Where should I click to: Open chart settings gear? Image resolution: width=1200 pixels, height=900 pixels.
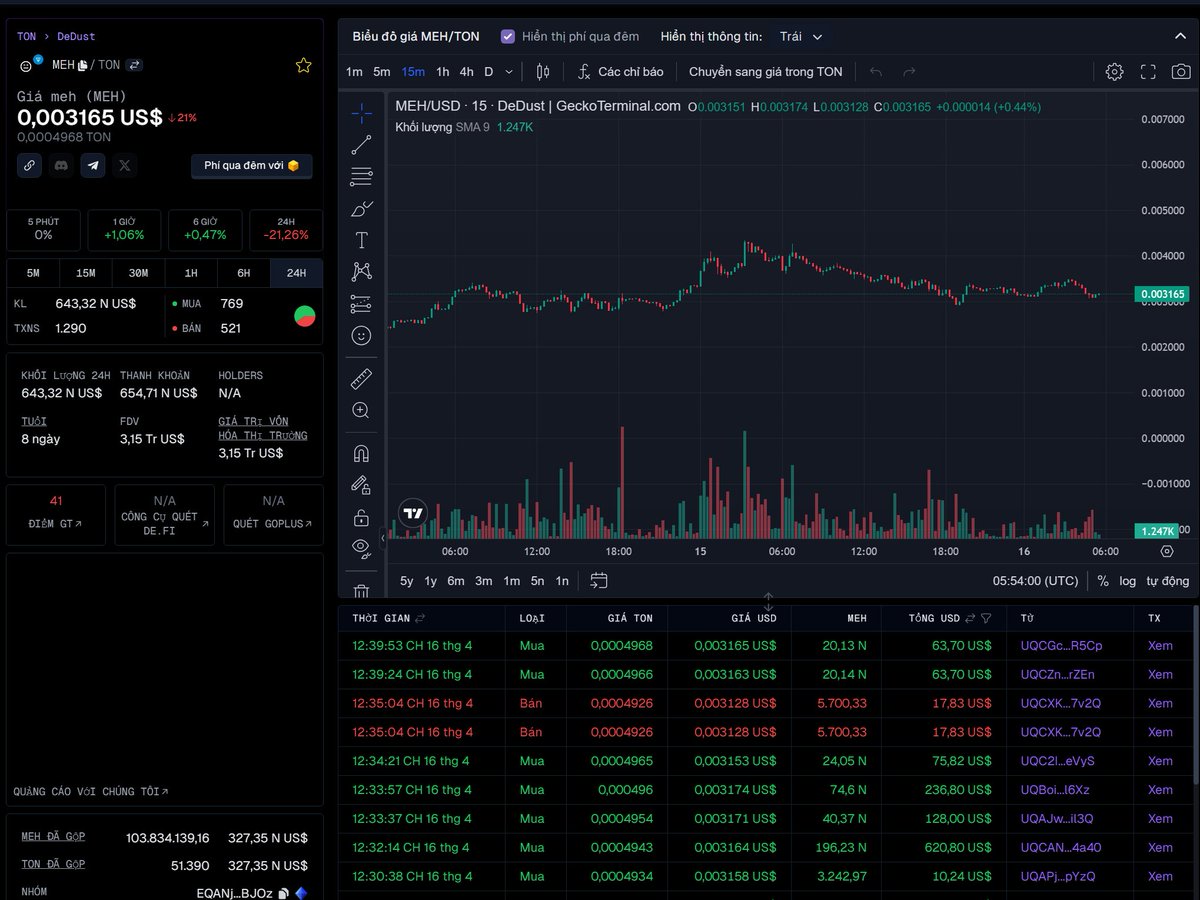(1114, 72)
